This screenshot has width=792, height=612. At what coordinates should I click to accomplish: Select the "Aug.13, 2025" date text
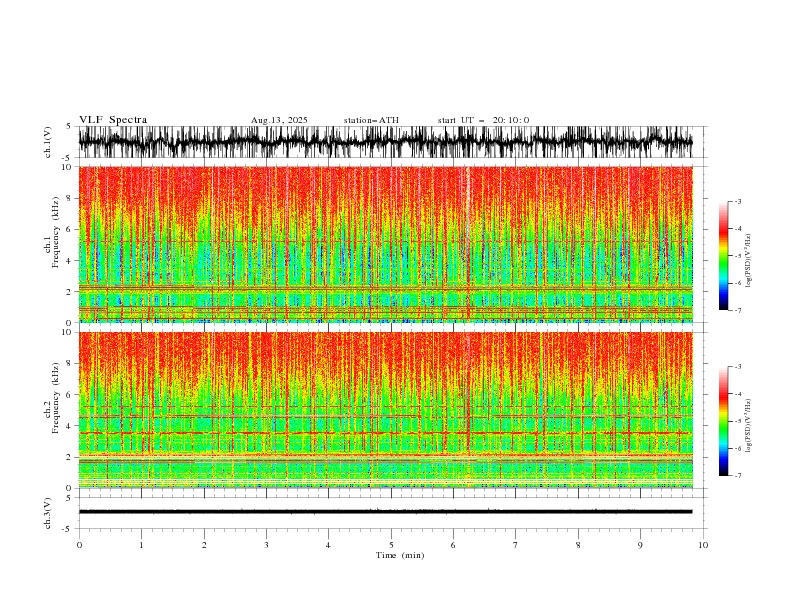point(279,120)
